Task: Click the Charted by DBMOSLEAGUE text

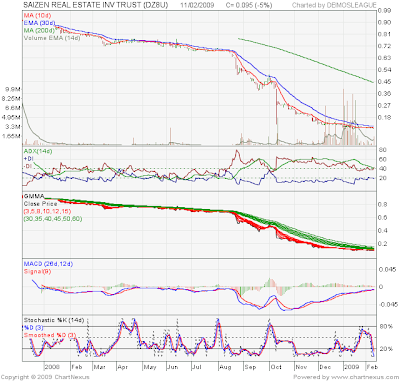Action: (334, 5)
